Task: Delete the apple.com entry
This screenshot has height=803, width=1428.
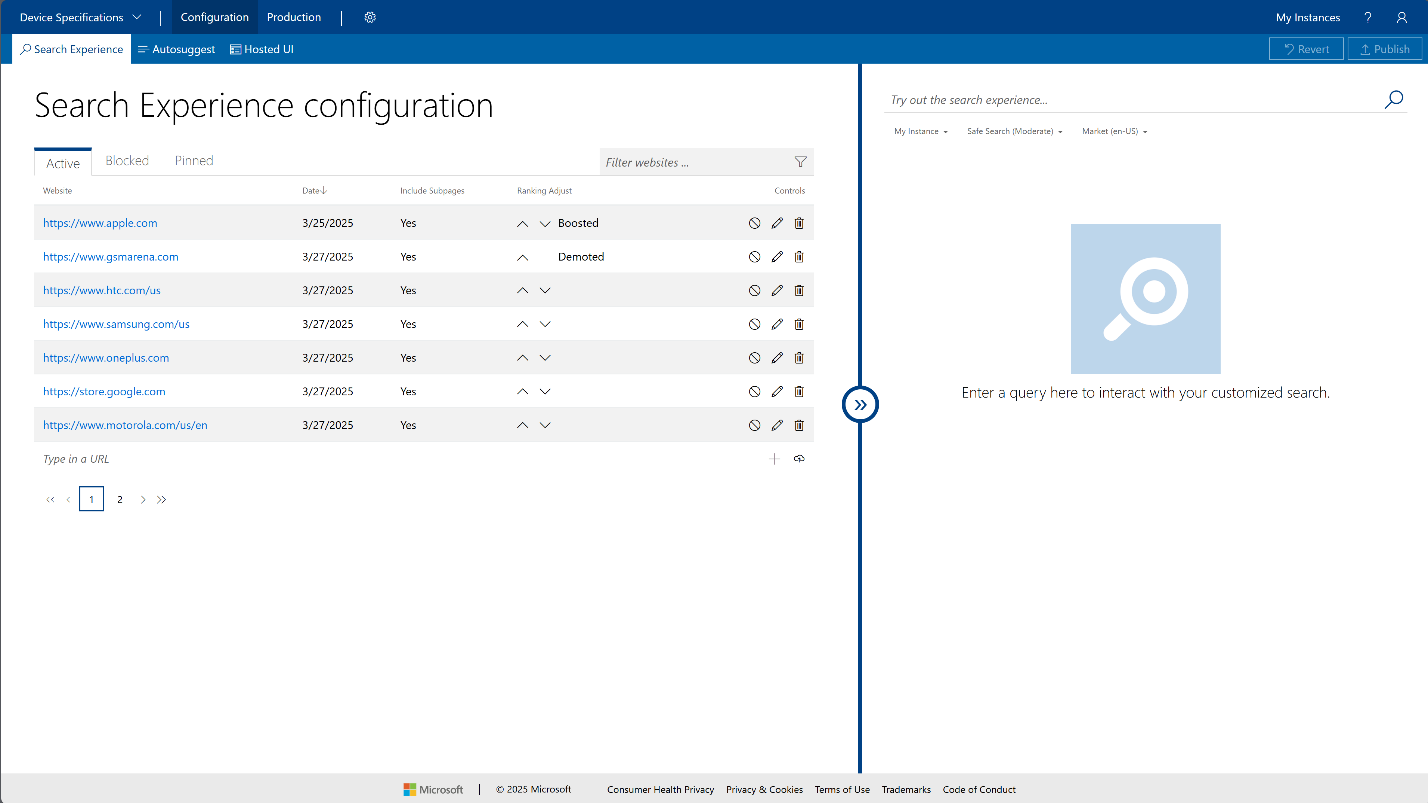Action: point(799,223)
